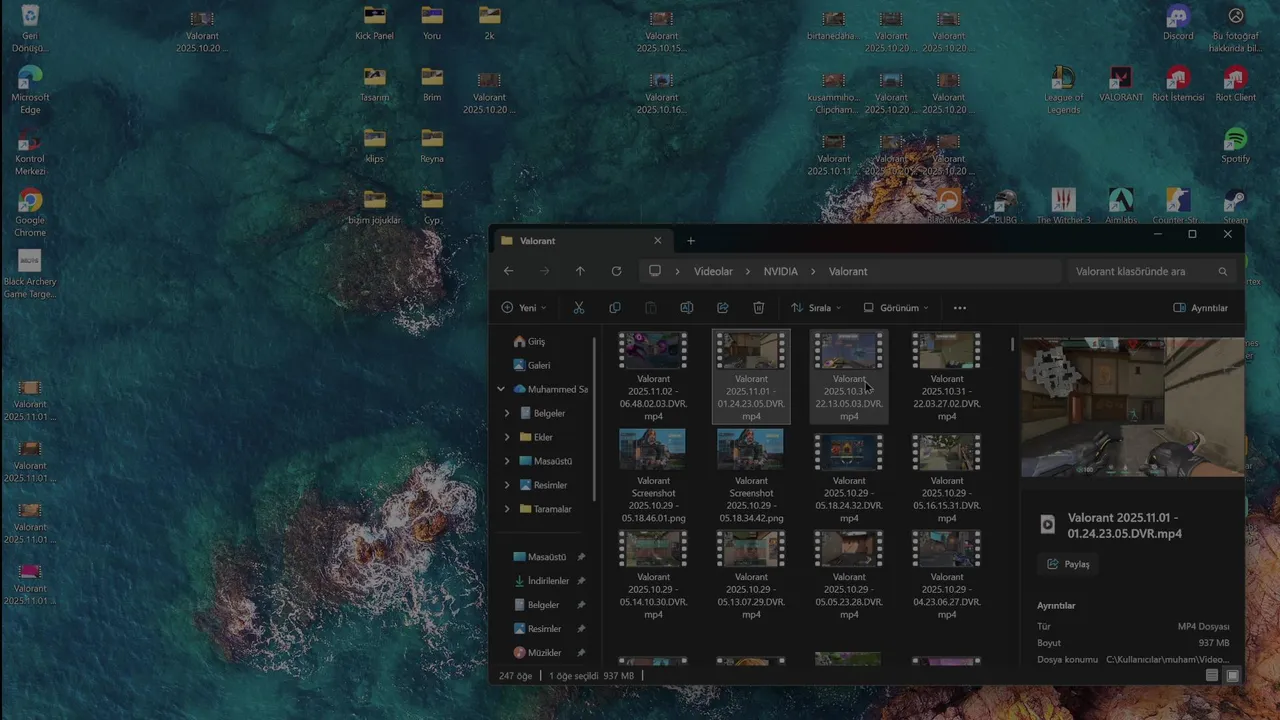Expand the Ekler tree folder
Viewport: 1280px width, 720px height.
point(507,437)
